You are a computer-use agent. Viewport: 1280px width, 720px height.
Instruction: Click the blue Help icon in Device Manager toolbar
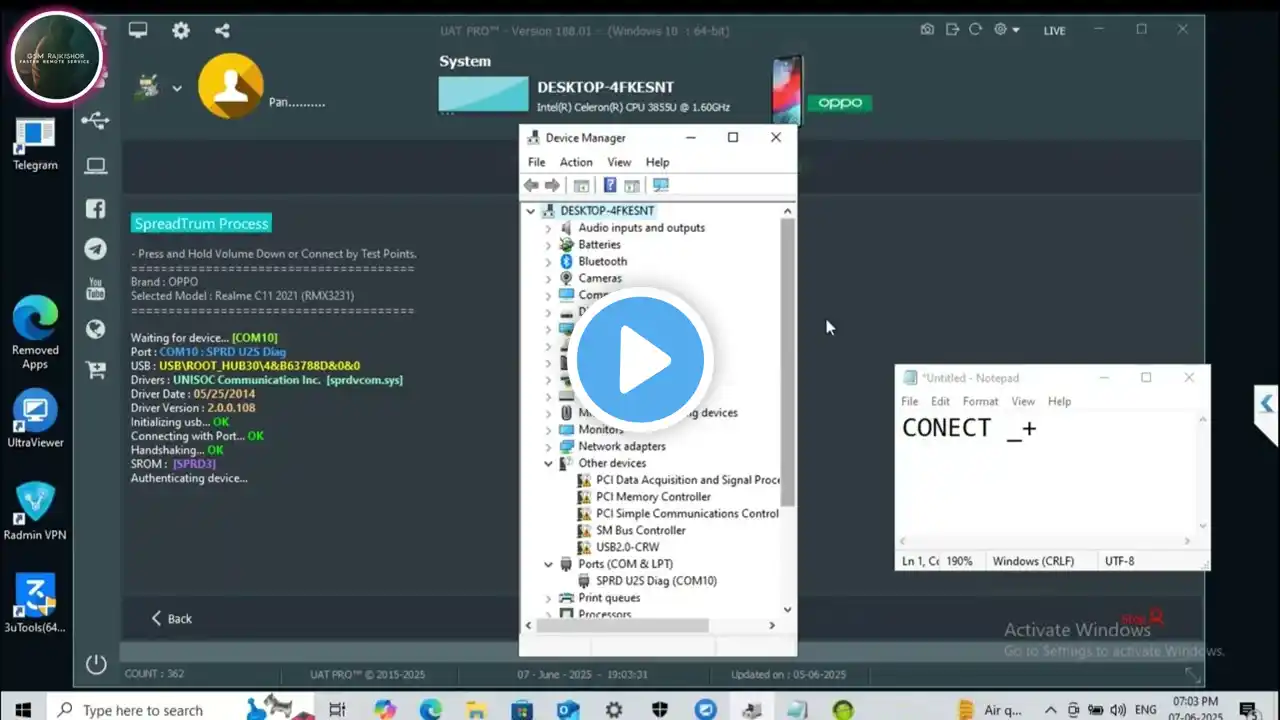[609, 185]
